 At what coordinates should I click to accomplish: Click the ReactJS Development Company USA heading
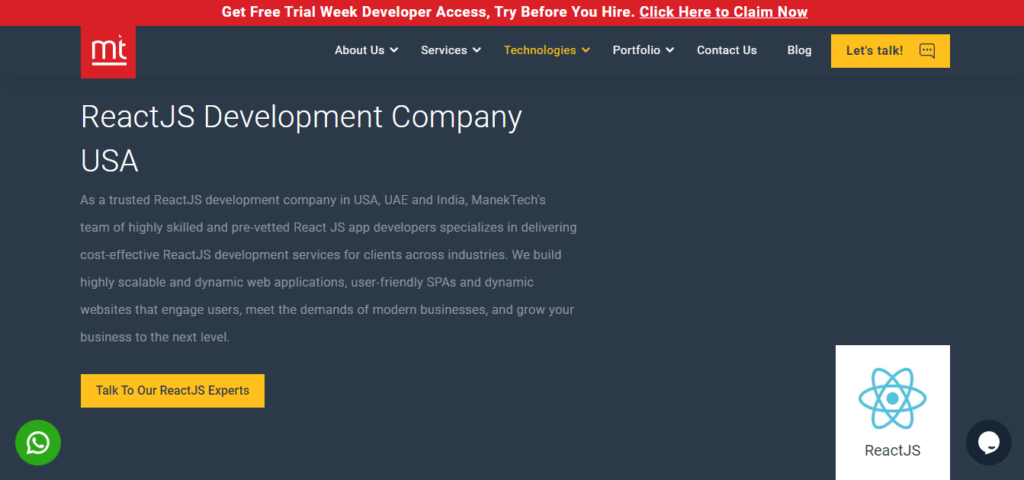point(301,139)
